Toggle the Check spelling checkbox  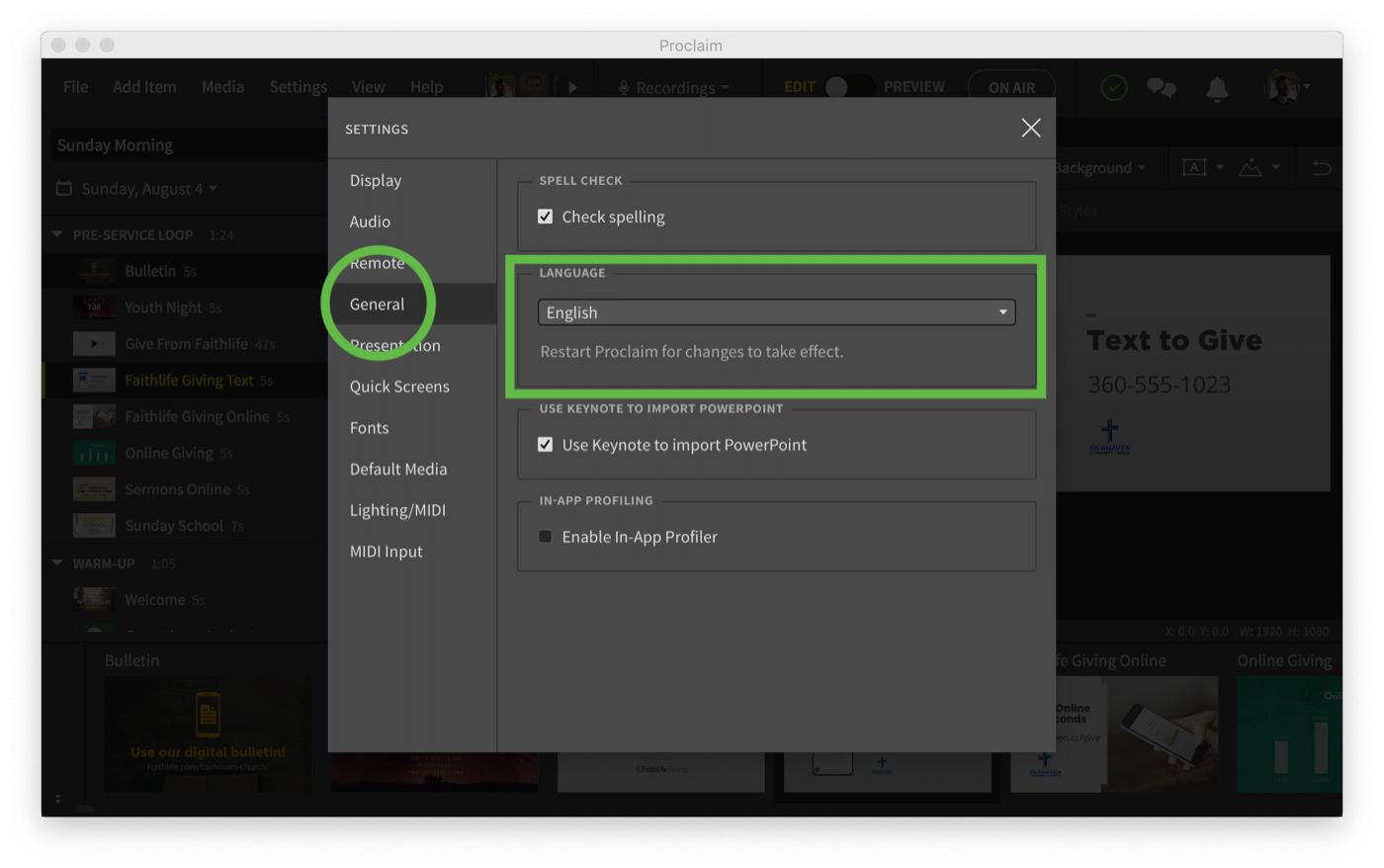tap(545, 217)
